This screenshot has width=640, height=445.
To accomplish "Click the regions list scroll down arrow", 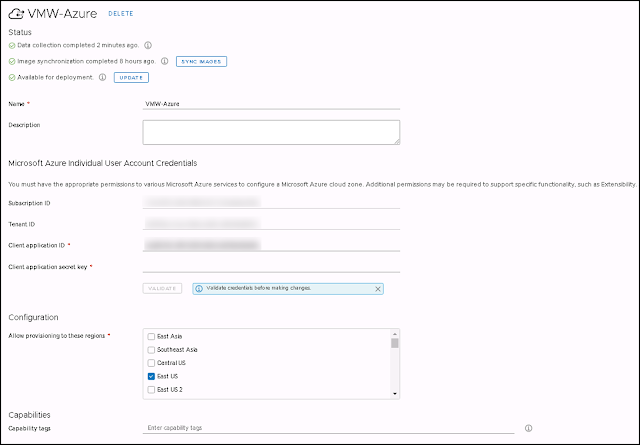I will pyautogui.click(x=395, y=394).
